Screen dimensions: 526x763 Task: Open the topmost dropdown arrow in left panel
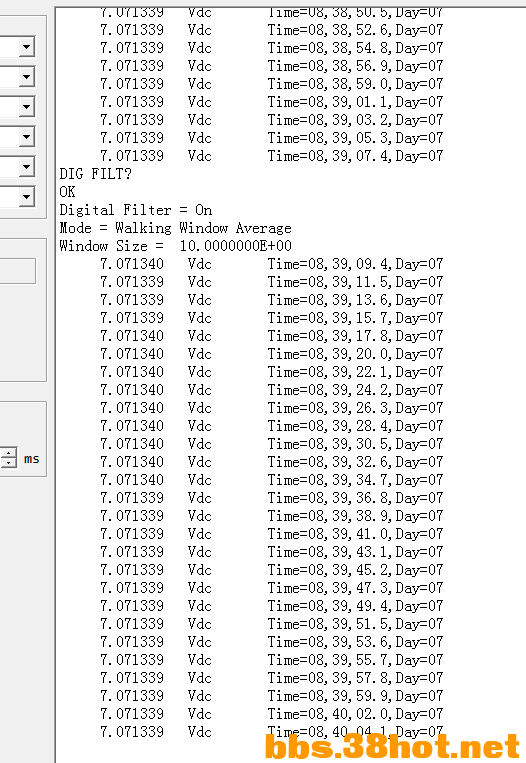(27, 47)
